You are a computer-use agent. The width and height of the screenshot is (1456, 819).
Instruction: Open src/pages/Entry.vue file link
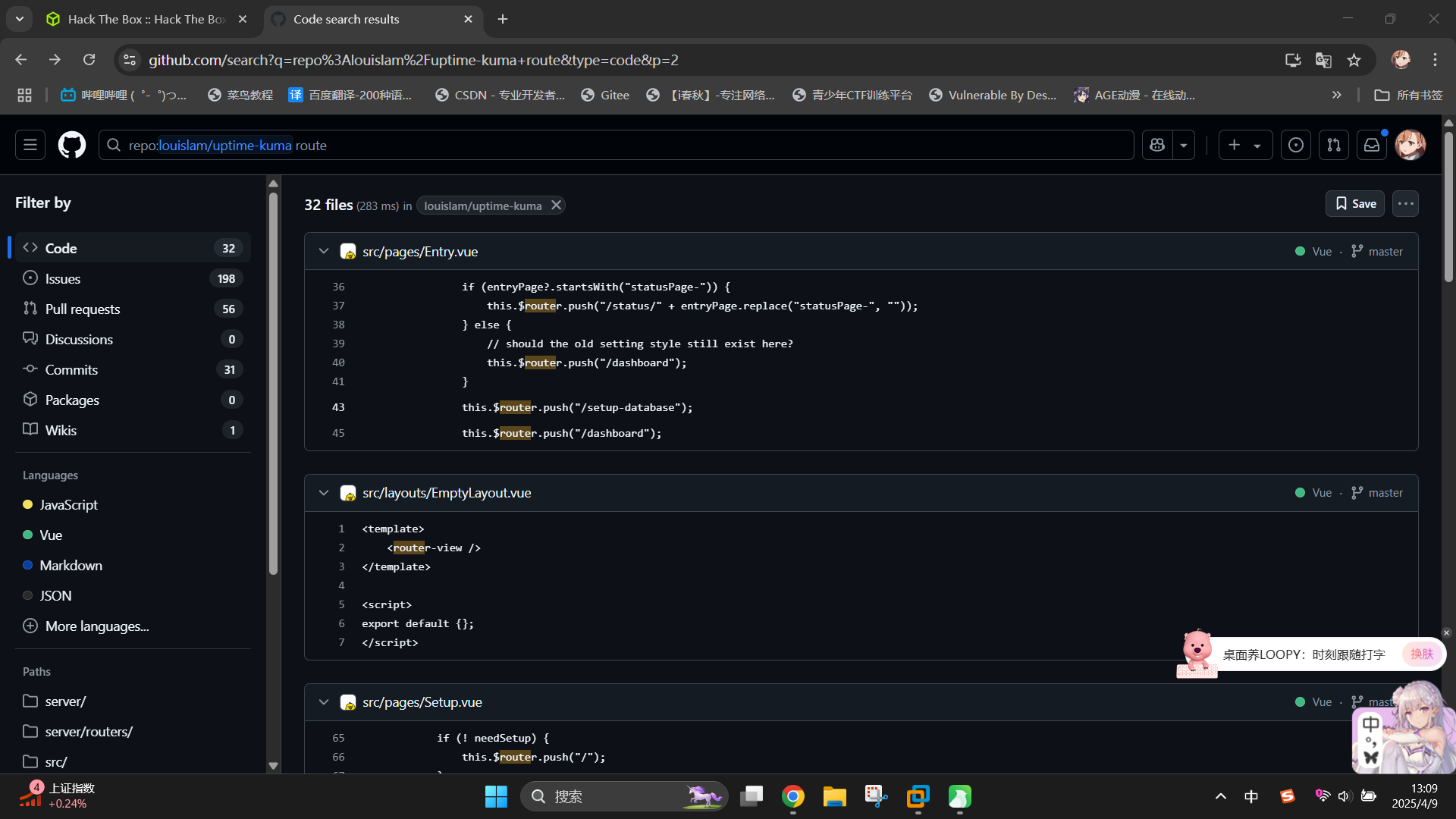click(420, 251)
